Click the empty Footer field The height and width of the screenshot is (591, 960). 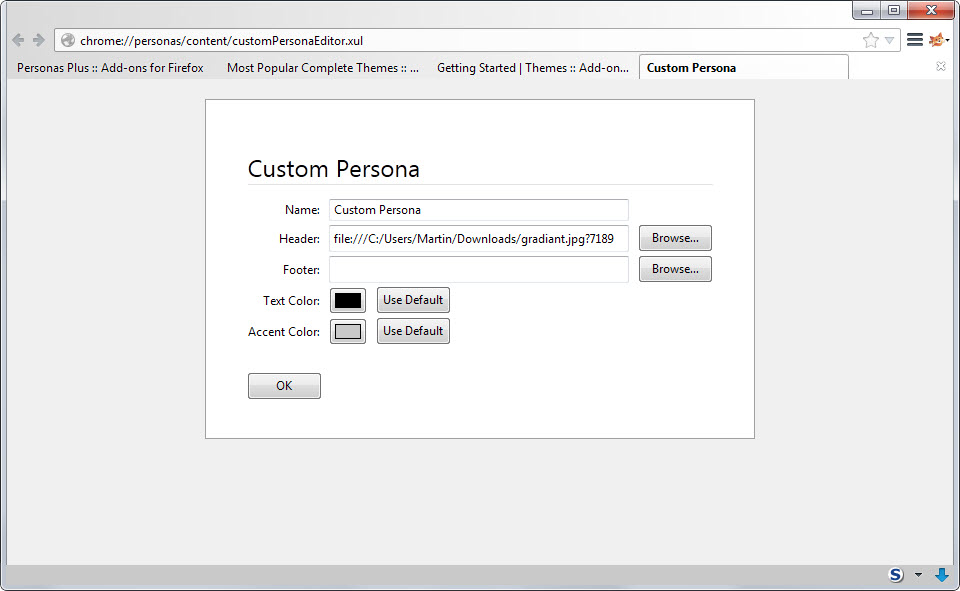point(479,269)
